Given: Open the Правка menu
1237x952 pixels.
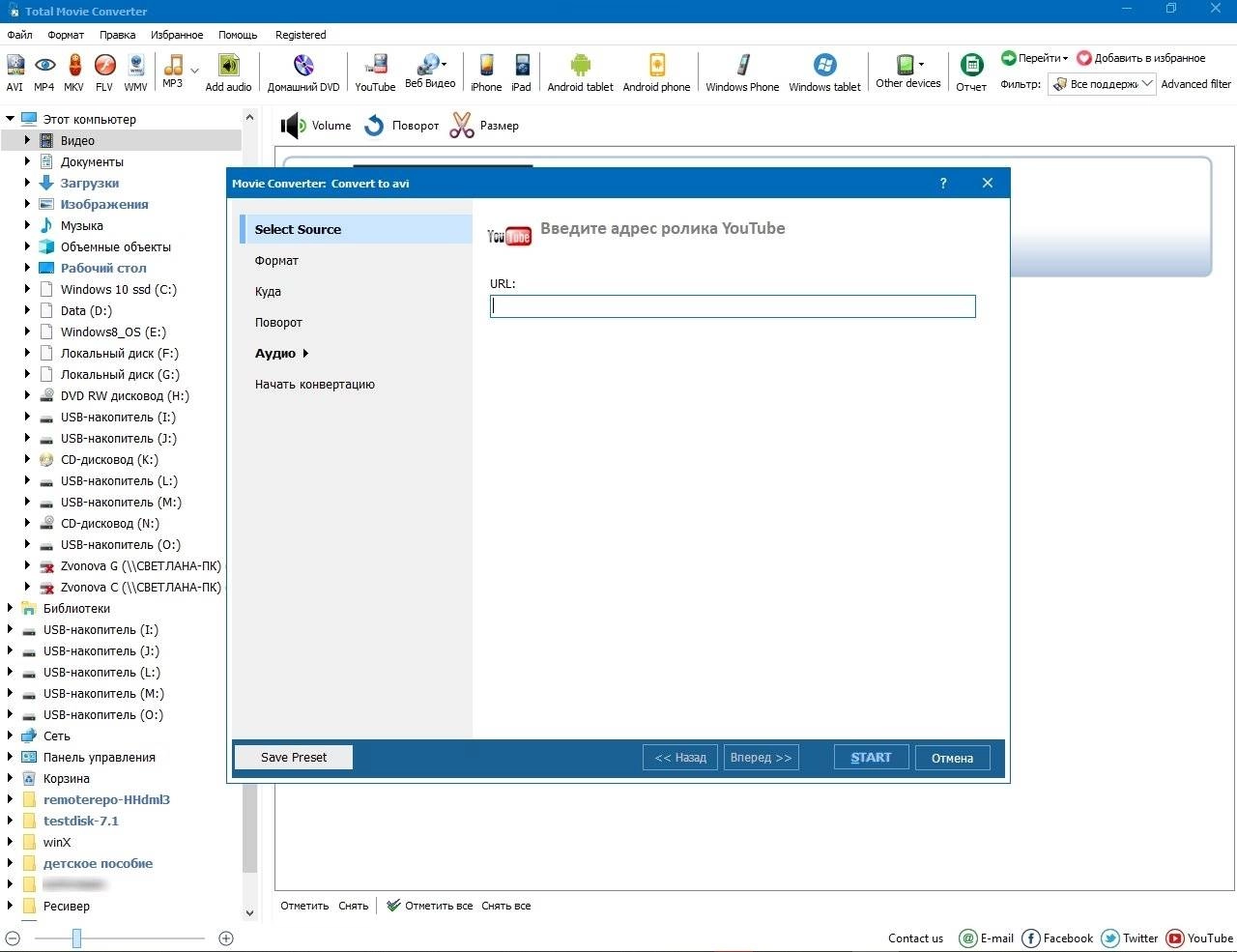Looking at the screenshot, I should tap(117, 35).
